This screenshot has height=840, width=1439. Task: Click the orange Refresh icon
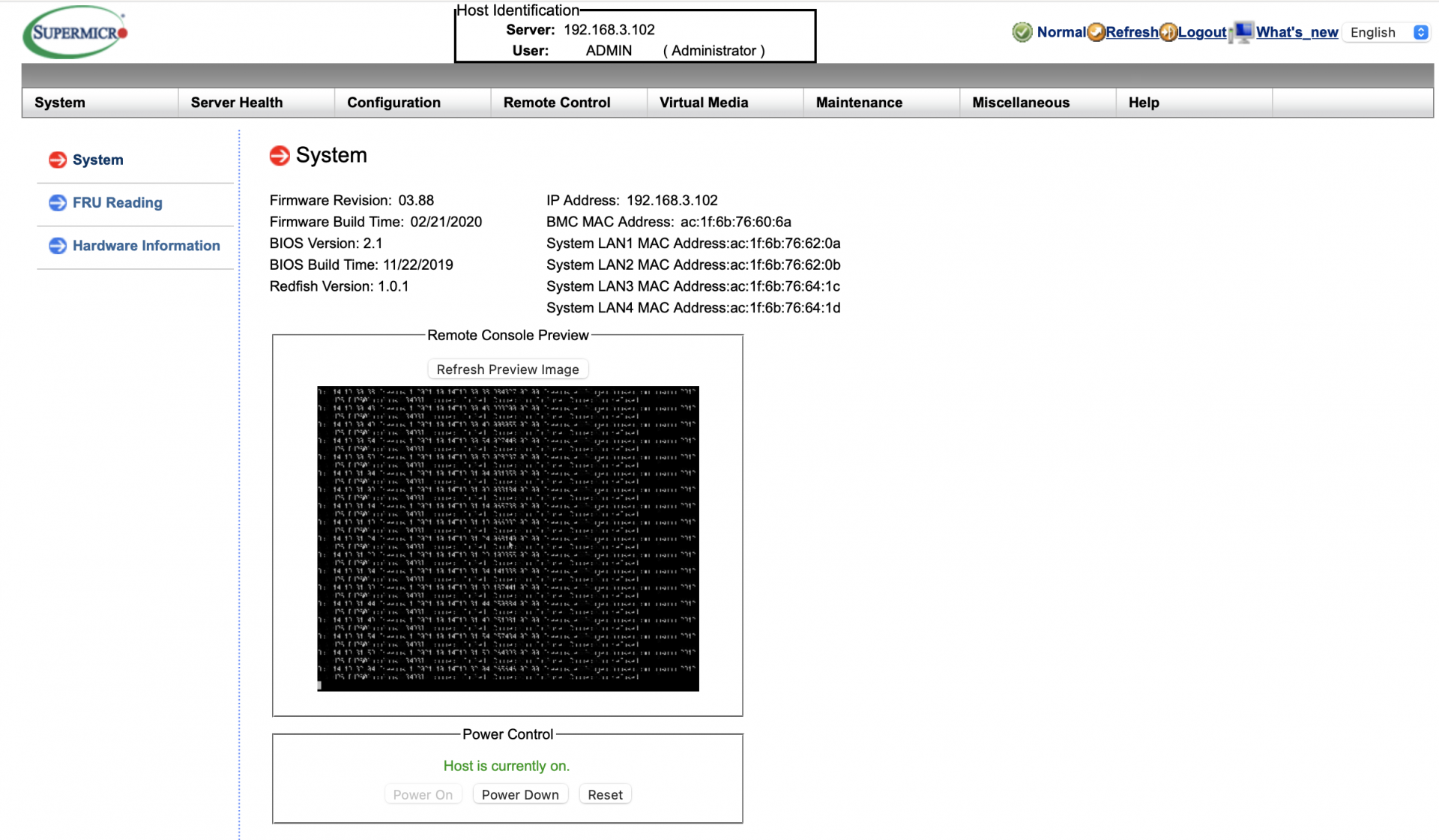click(x=1096, y=32)
